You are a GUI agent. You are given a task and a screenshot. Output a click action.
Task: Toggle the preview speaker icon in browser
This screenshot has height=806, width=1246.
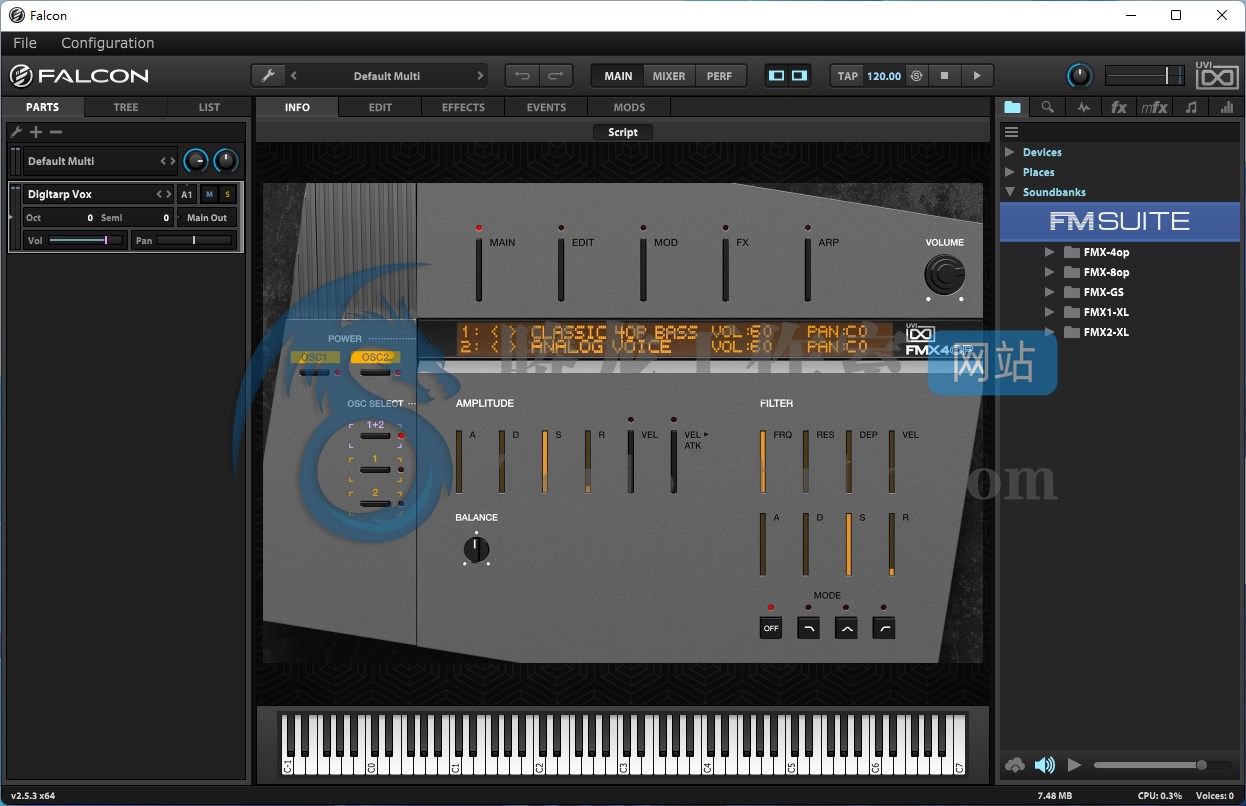(x=1045, y=765)
